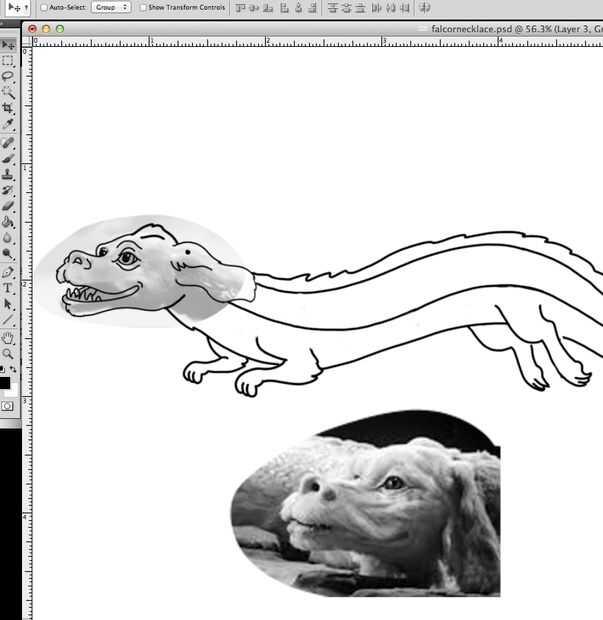Screen dimensions: 603x620
Task: Select the History Brush tool
Action: coord(8,190)
